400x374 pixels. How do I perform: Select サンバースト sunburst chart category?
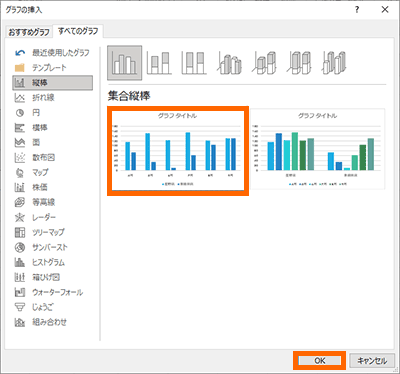[x=52, y=247]
